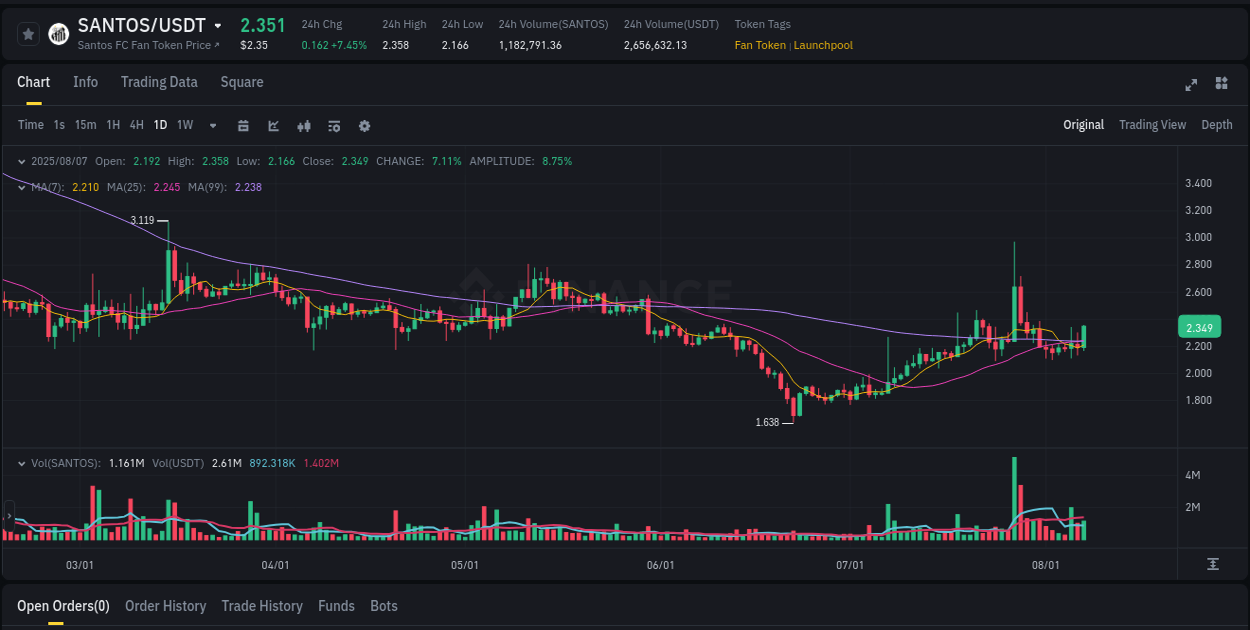Image resolution: width=1250 pixels, height=630 pixels.
Task: Open the Order History tab
Action: tap(165, 606)
